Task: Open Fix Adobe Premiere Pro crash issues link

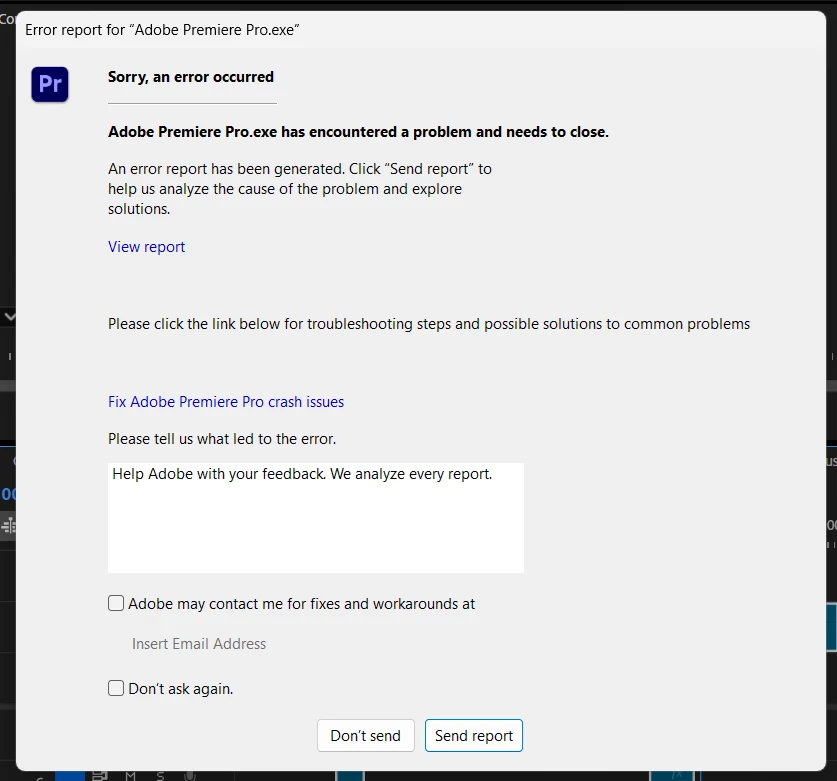Action: tap(226, 401)
